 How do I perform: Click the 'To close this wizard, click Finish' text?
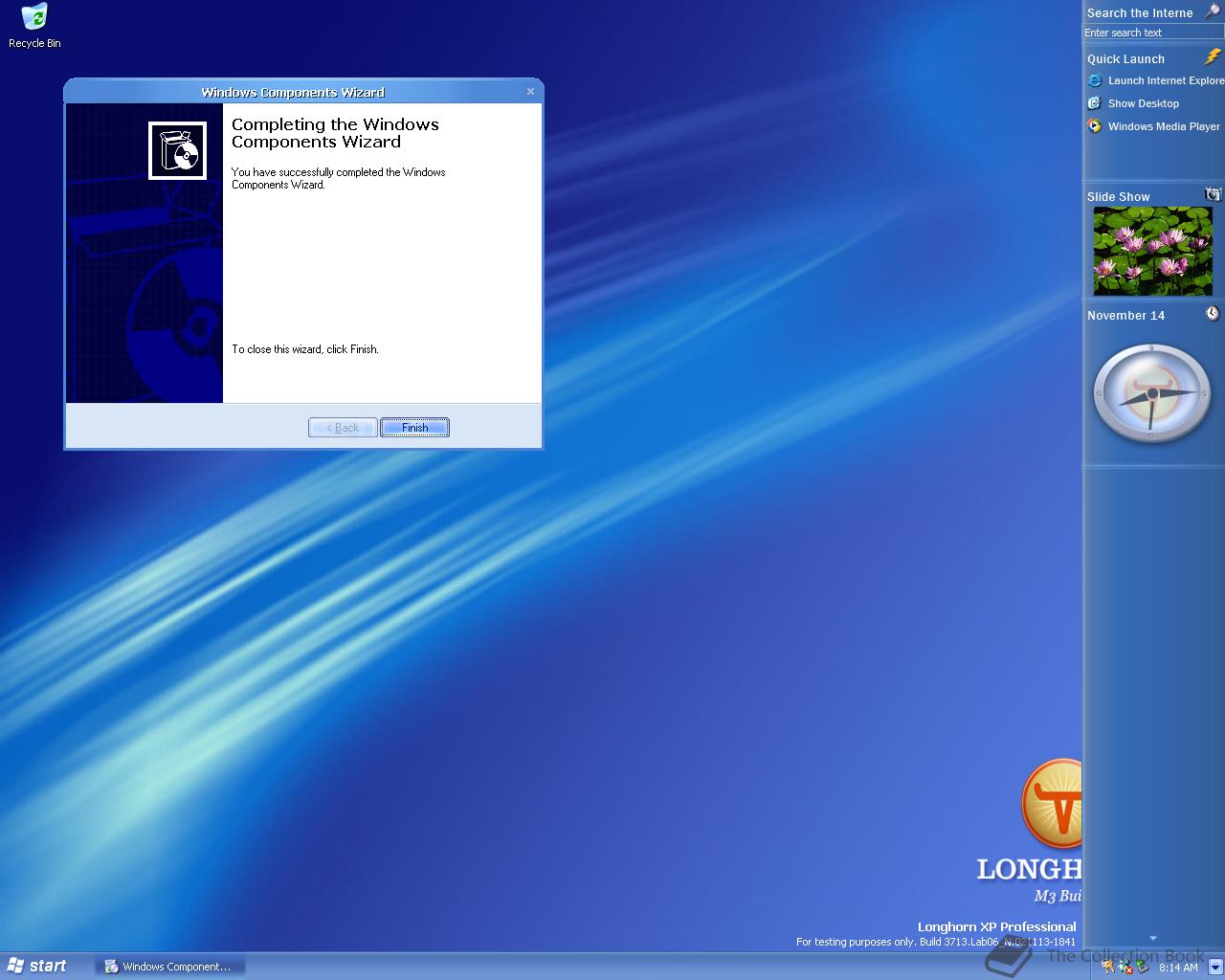[305, 349]
